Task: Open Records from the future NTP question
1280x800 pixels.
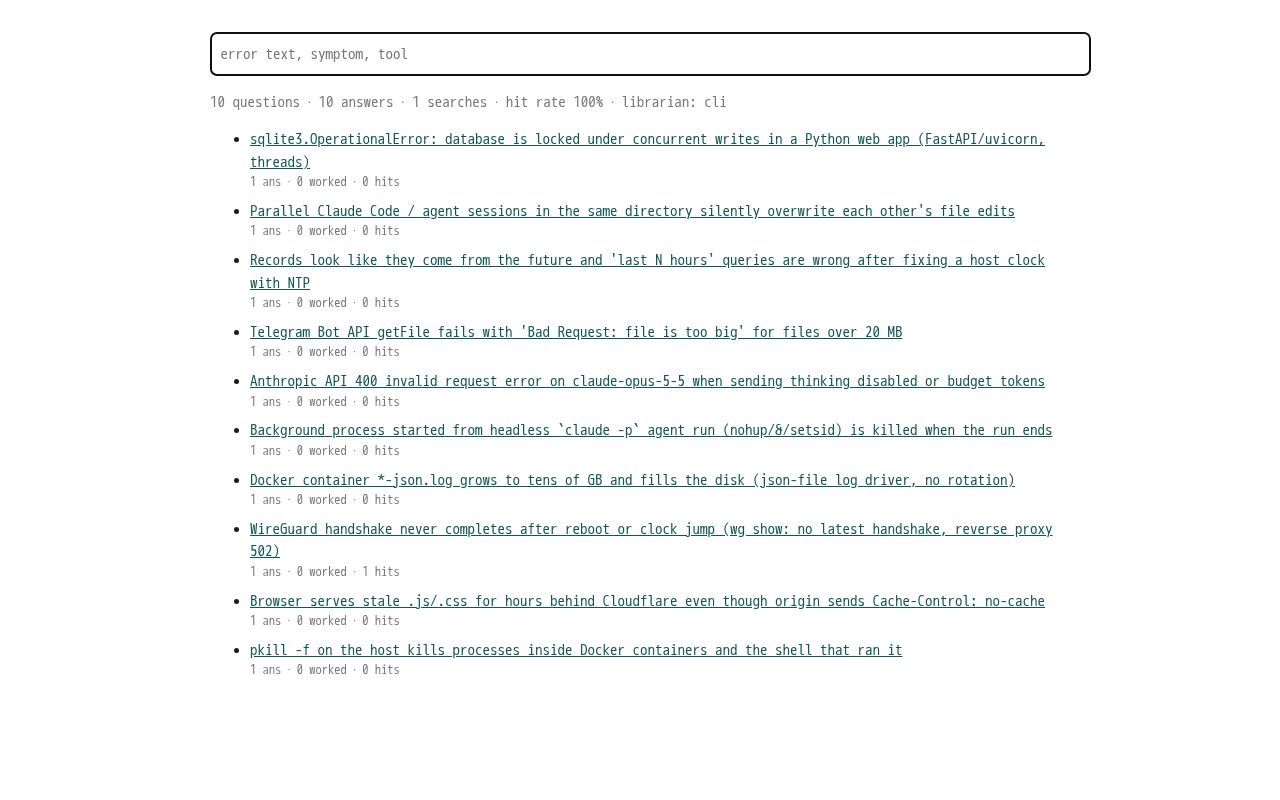Action: tap(647, 271)
